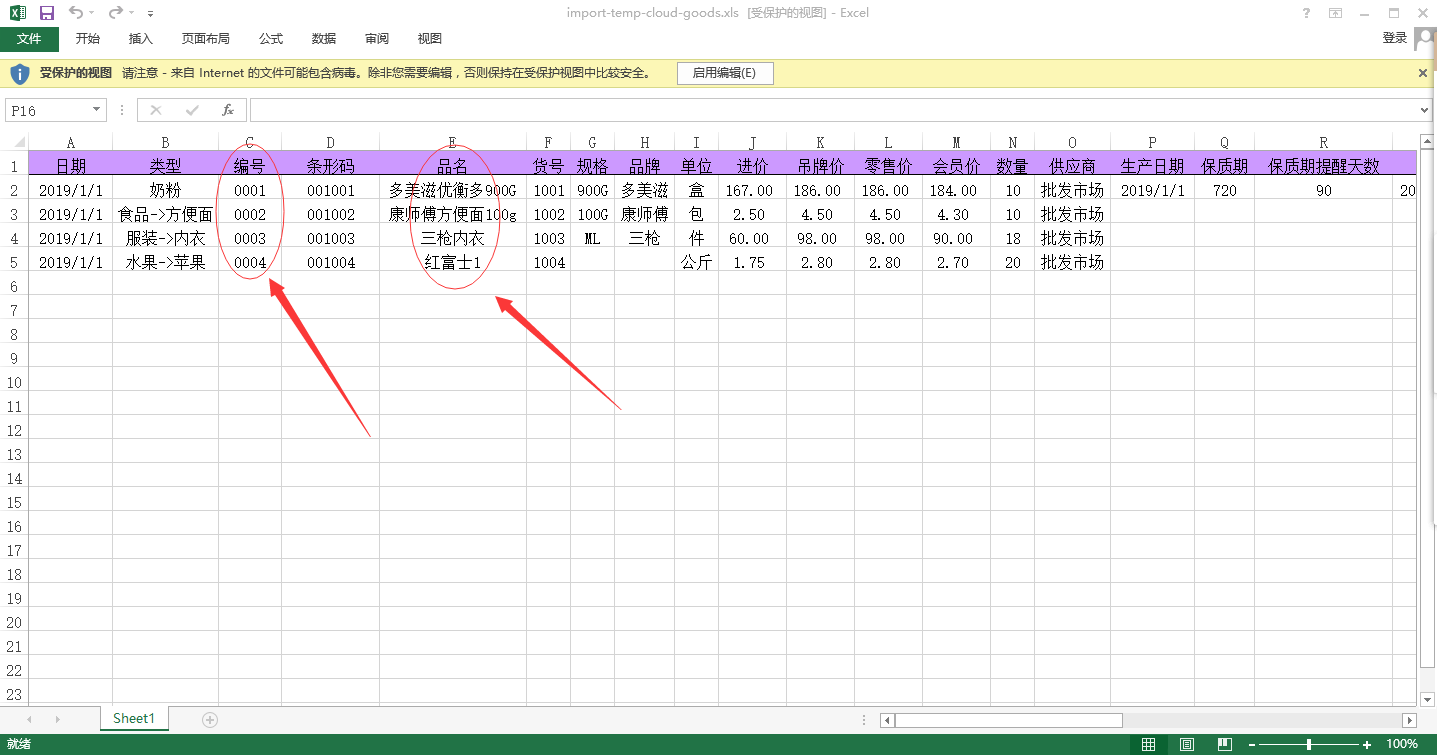This screenshot has height=755, width=1437.
Task: Select the cell containing 多美滋优衡多900G
Action: click(453, 190)
